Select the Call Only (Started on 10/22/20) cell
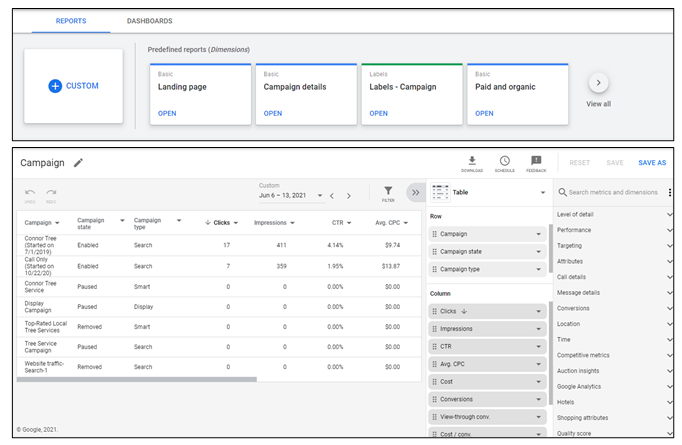This screenshot has width=682, height=445. [39, 266]
